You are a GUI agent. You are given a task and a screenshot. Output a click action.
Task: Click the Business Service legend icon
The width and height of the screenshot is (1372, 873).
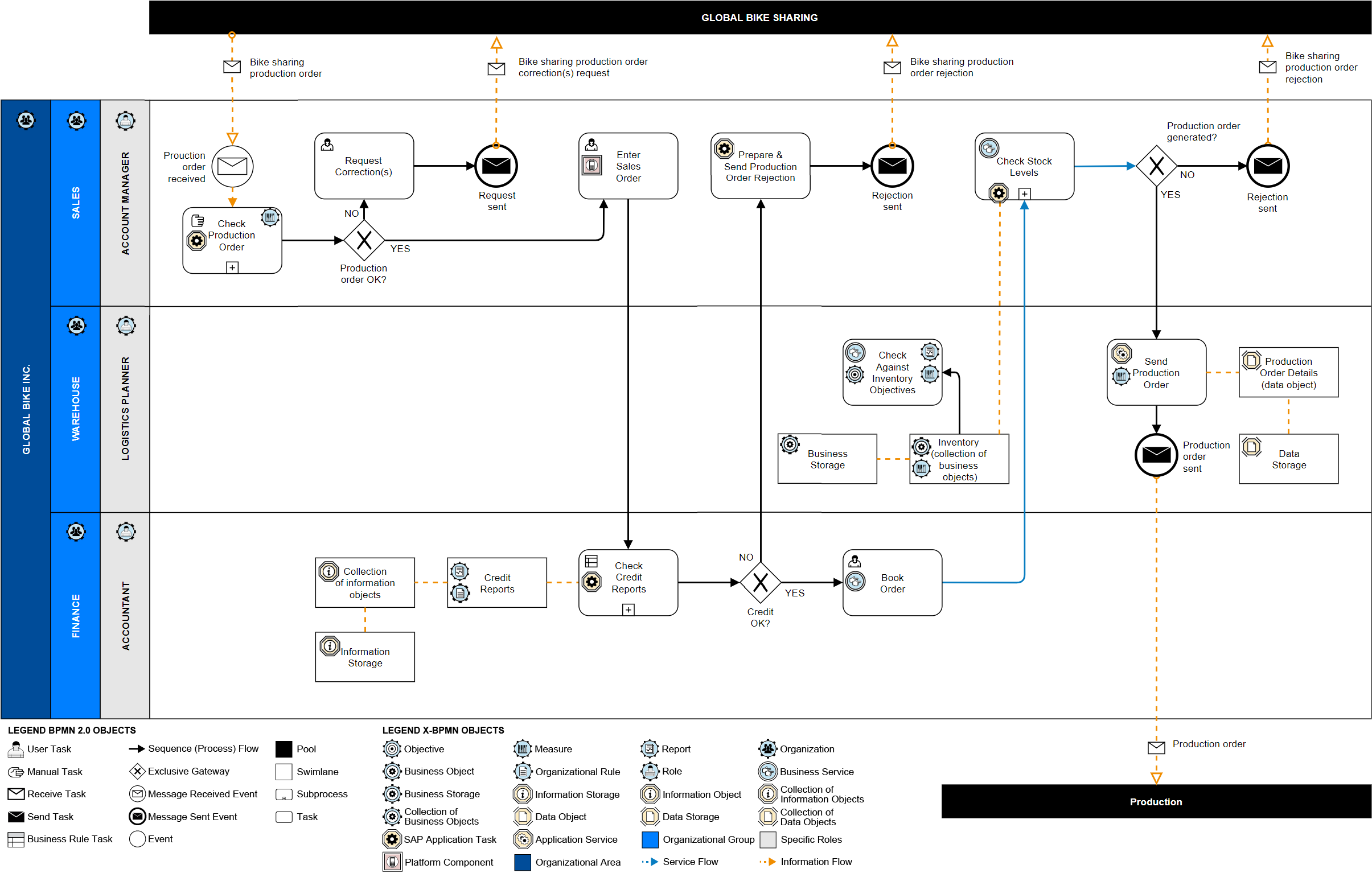[768, 772]
